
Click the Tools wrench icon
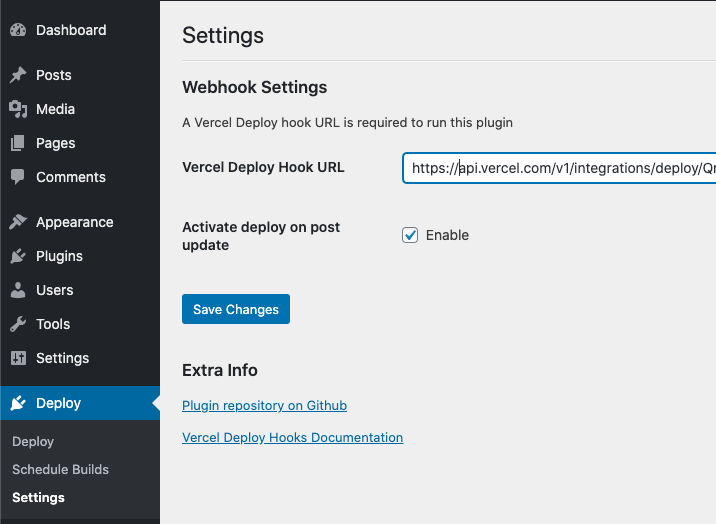pos(18,324)
